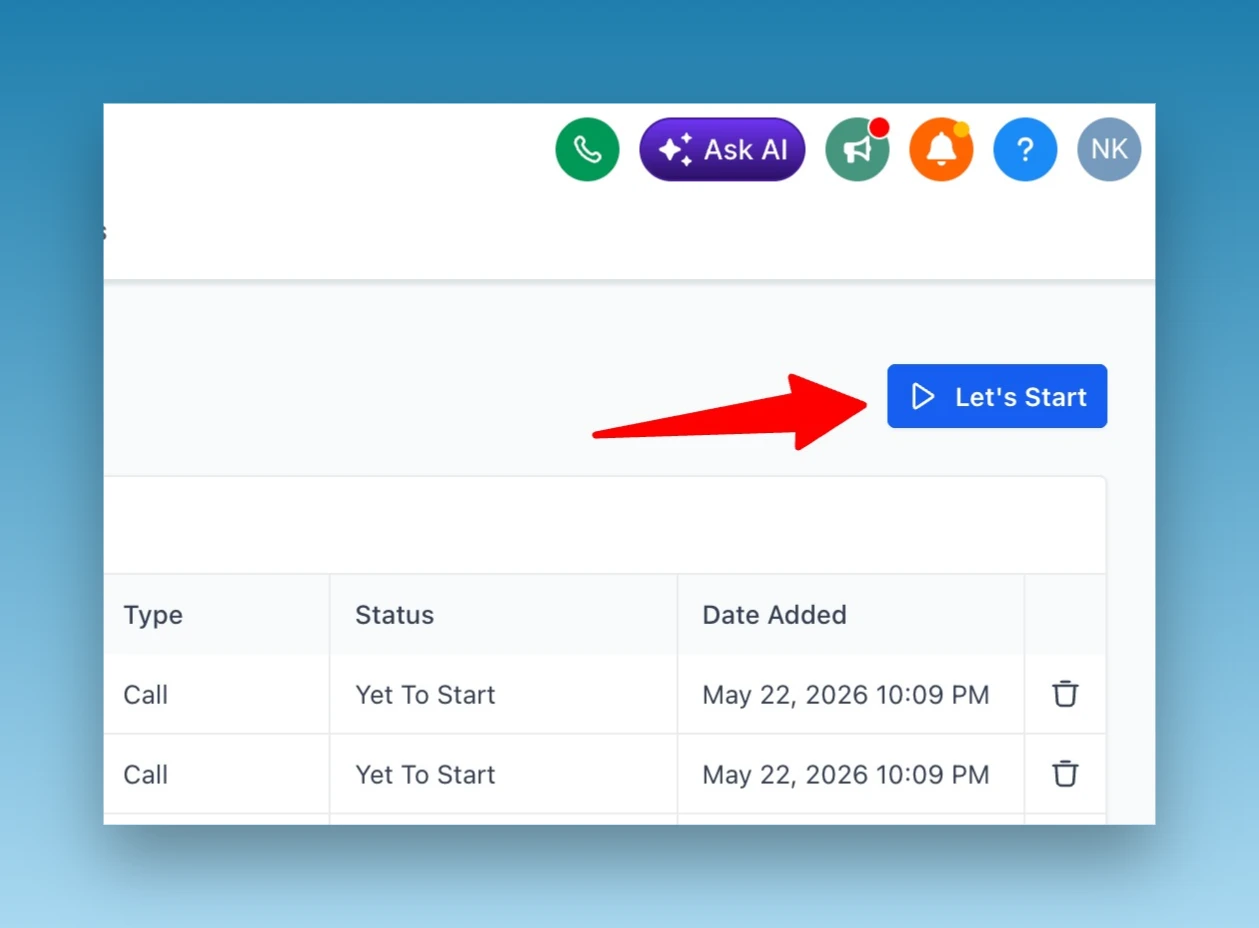Launch the Ask AI assistant
Screen dimensions: 1259x928
click(x=722, y=150)
